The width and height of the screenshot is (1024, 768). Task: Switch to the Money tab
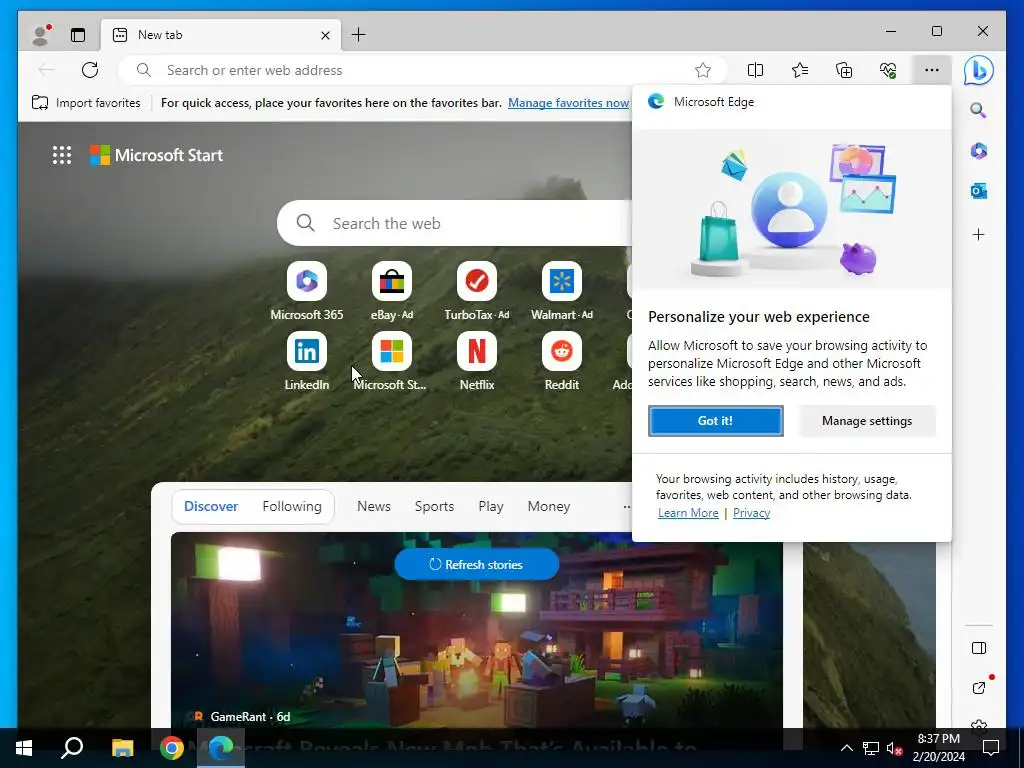(549, 506)
